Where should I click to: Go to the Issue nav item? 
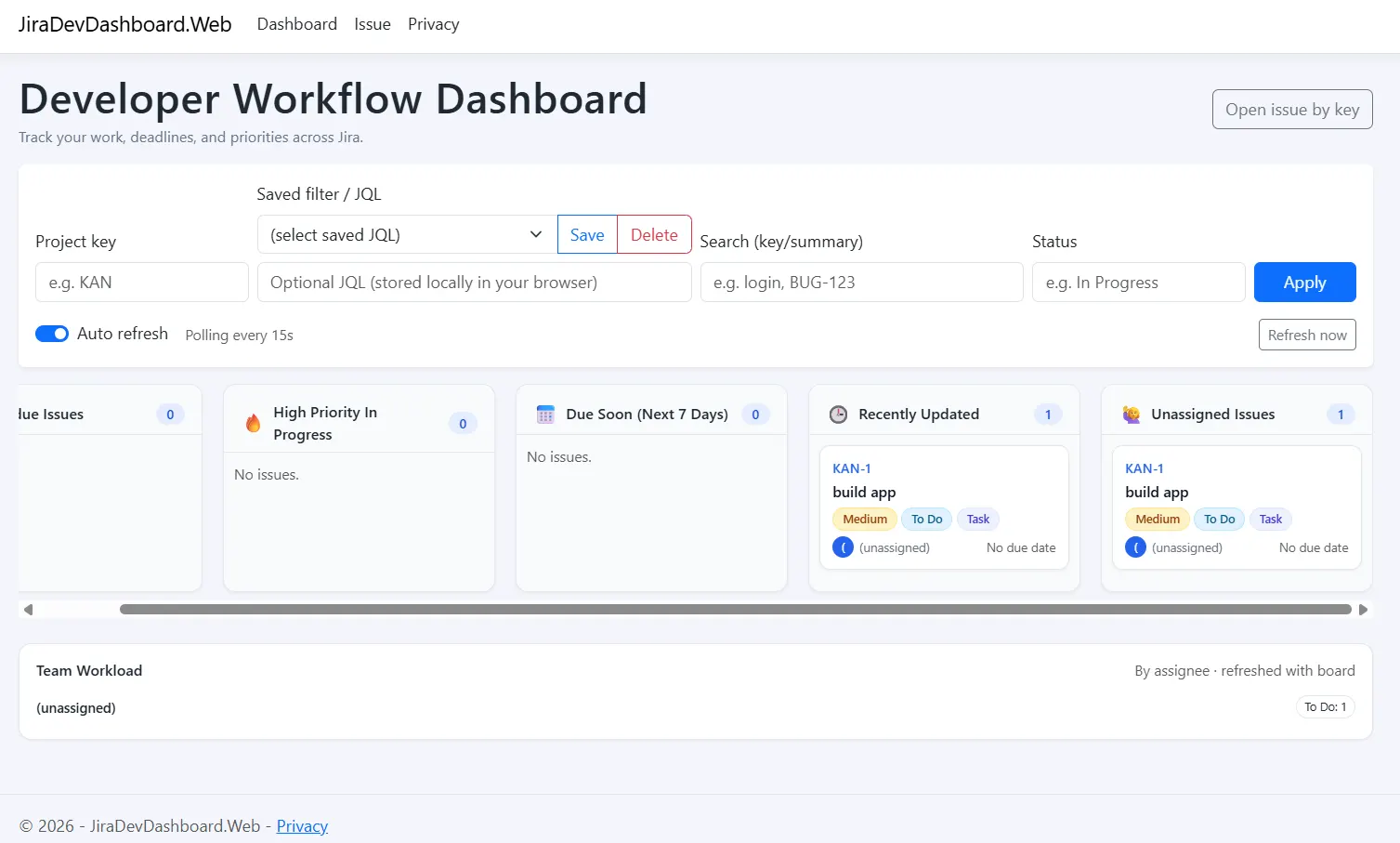coord(372,24)
